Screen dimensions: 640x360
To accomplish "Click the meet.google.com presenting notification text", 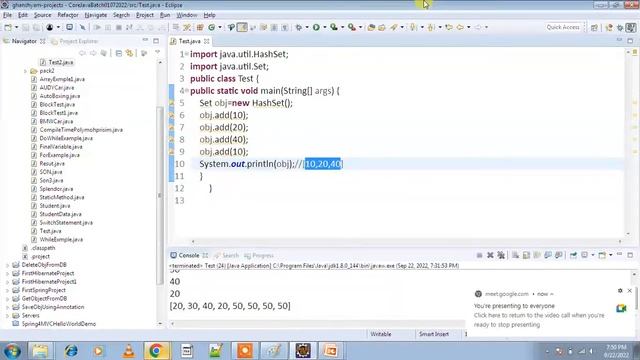I will pyautogui.click(x=539, y=315).
